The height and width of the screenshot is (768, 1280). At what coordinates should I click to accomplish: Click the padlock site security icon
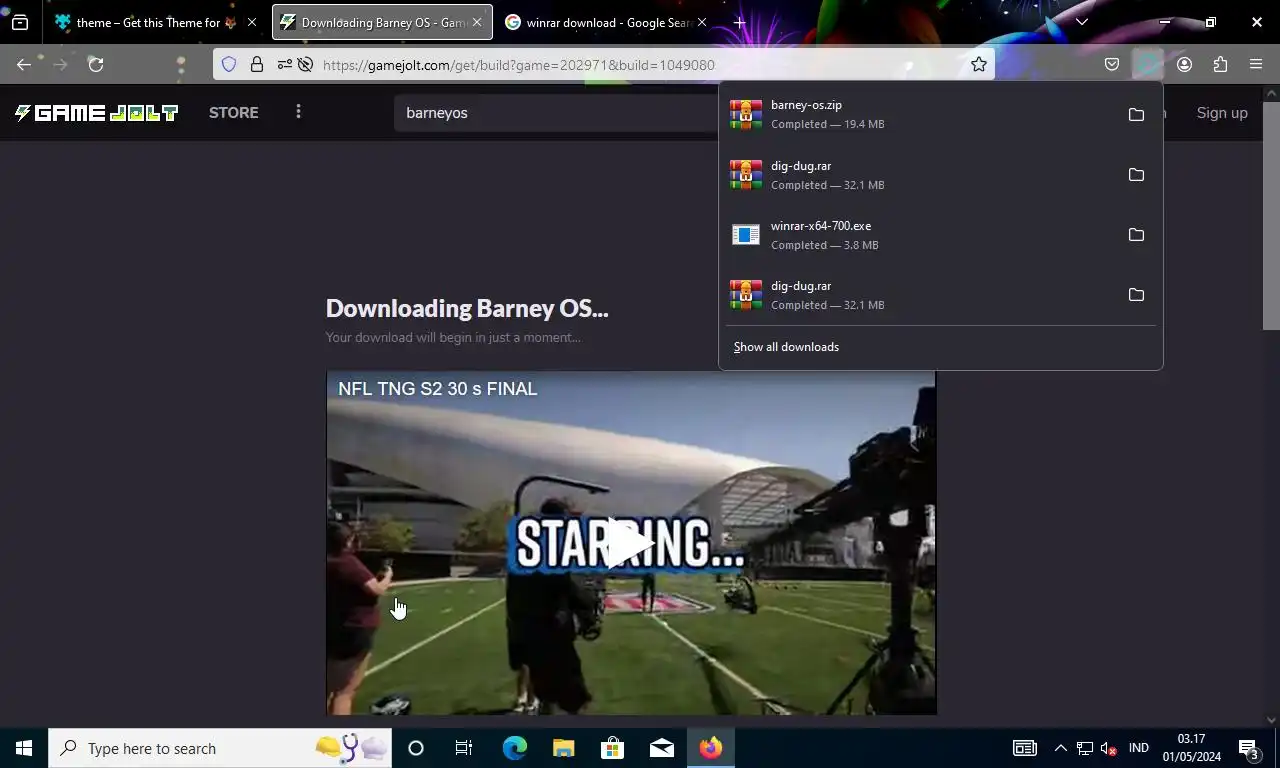(x=257, y=65)
